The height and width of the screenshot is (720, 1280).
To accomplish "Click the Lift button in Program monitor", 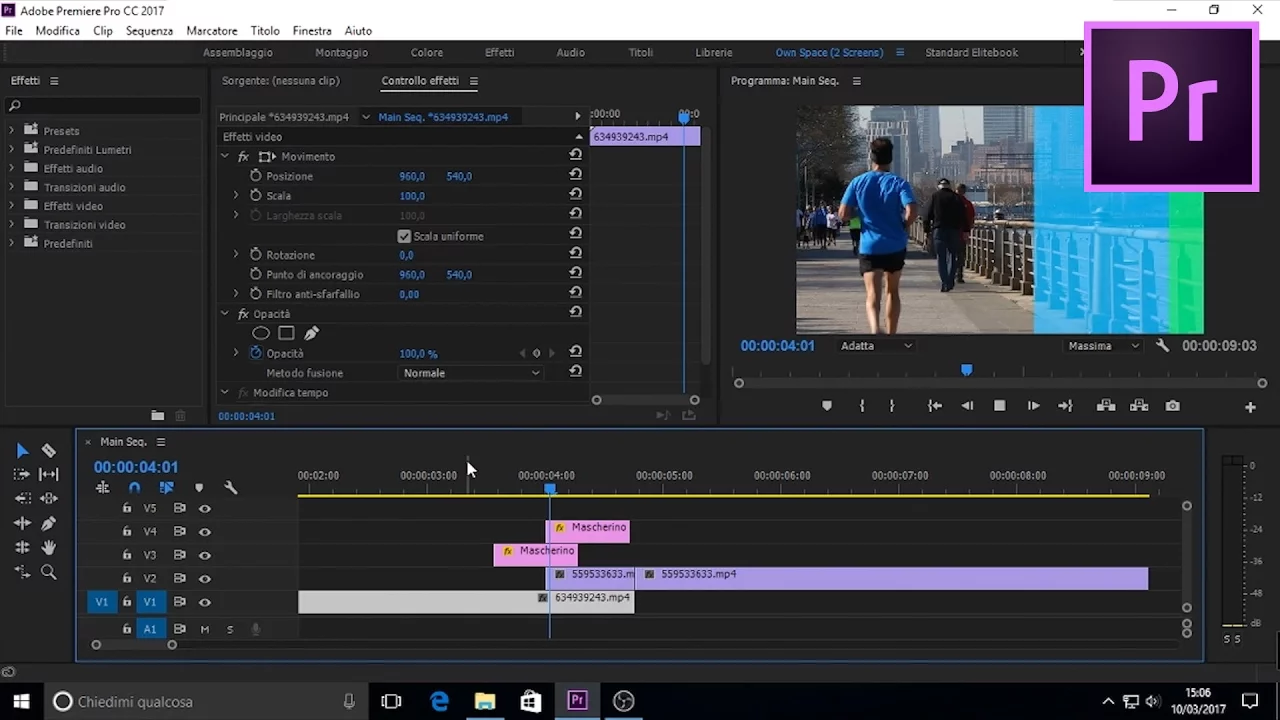I will click(x=1105, y=406).
